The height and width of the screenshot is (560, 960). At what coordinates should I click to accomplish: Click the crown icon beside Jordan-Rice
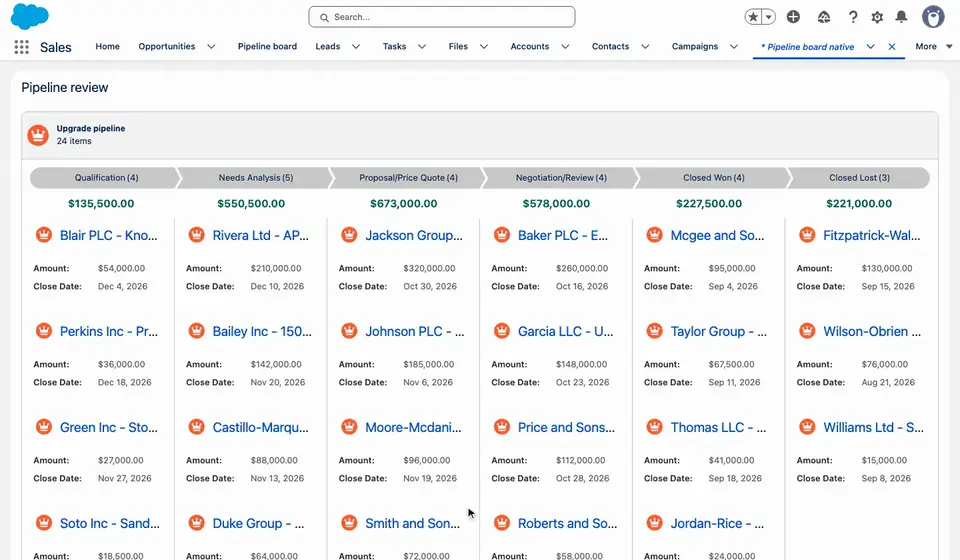[654, 523]
